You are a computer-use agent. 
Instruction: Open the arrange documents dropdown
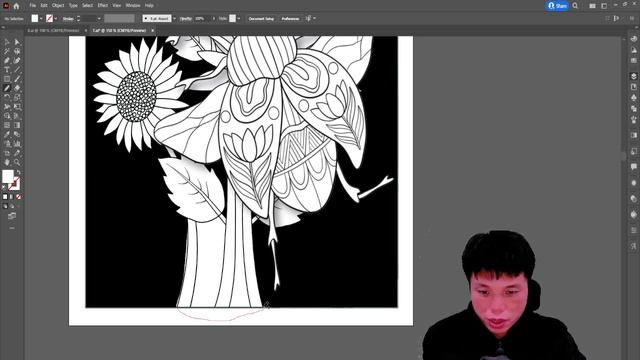592,6
